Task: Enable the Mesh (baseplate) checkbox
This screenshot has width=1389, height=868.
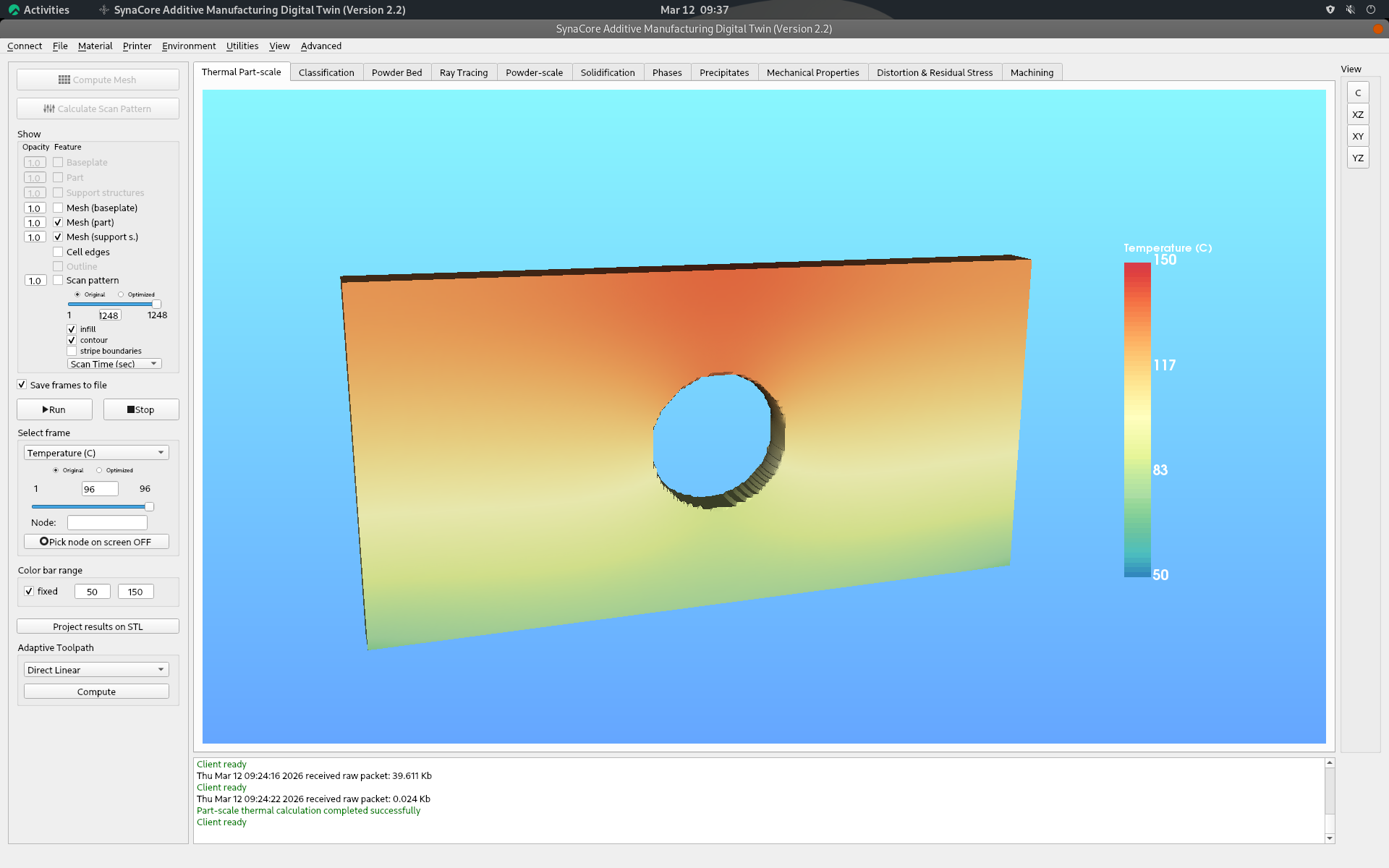Action: pos(58,208)
